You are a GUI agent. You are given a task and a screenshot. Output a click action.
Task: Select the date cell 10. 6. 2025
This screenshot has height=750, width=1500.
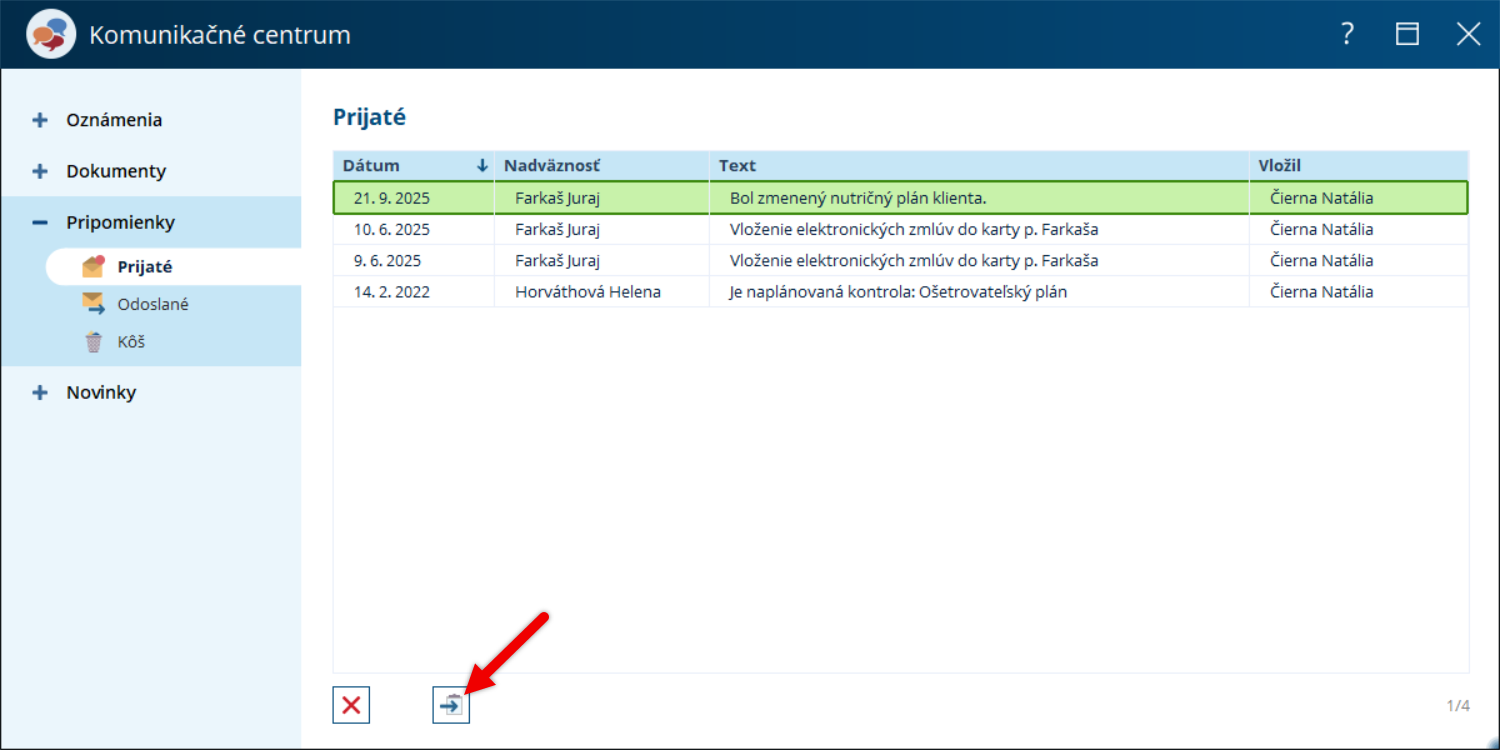click(x=392, y=229)
